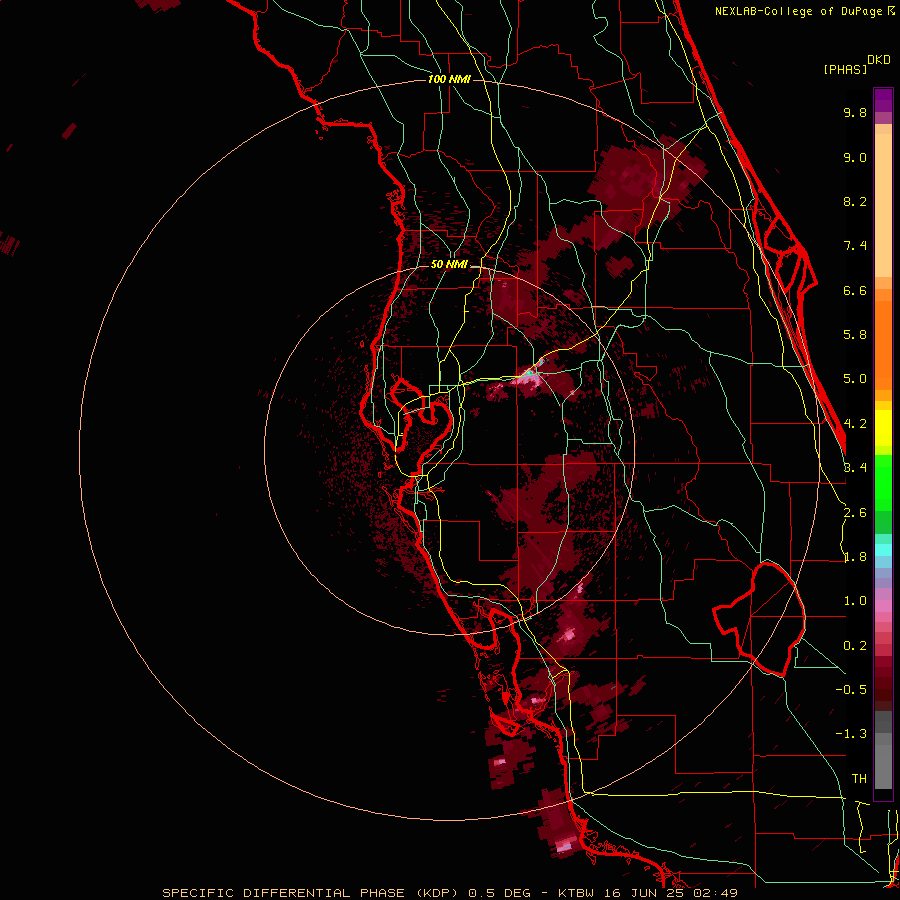Click the 6.6 scale value

(855, 290)
